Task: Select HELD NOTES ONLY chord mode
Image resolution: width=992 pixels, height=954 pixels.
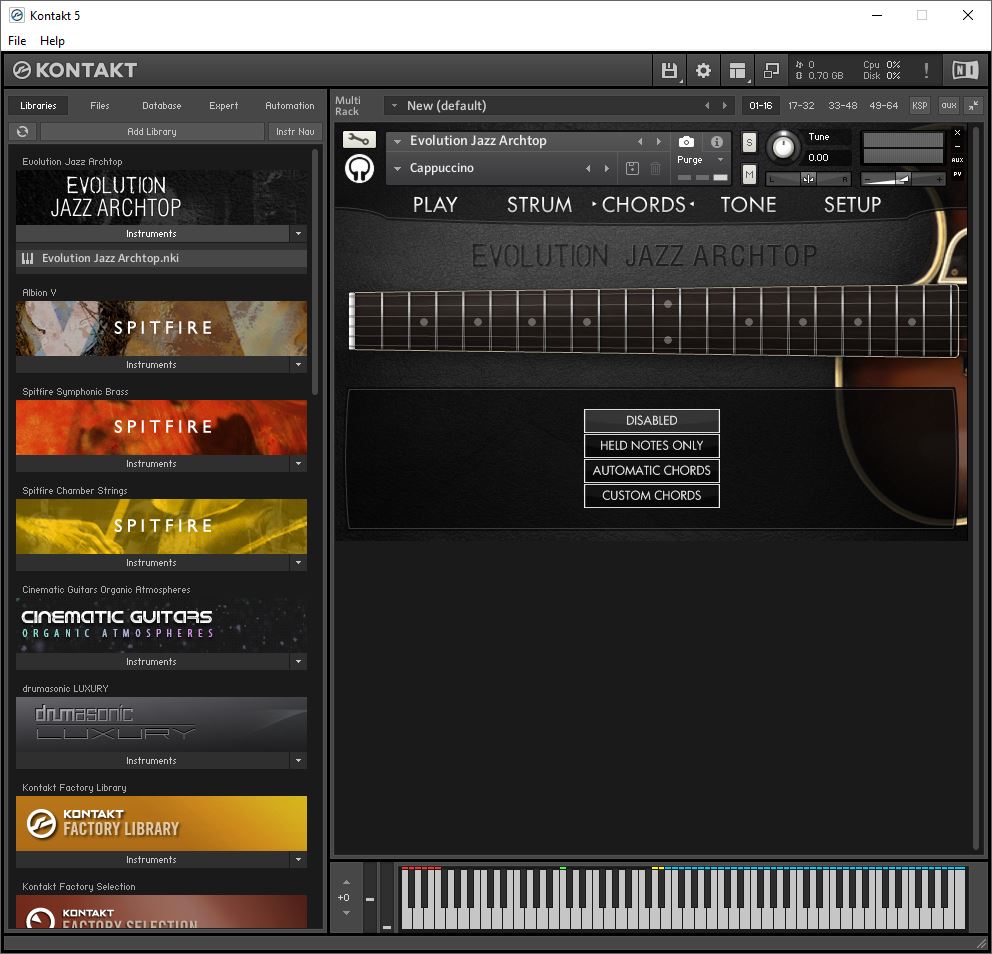Action: (x=652, y=445)
